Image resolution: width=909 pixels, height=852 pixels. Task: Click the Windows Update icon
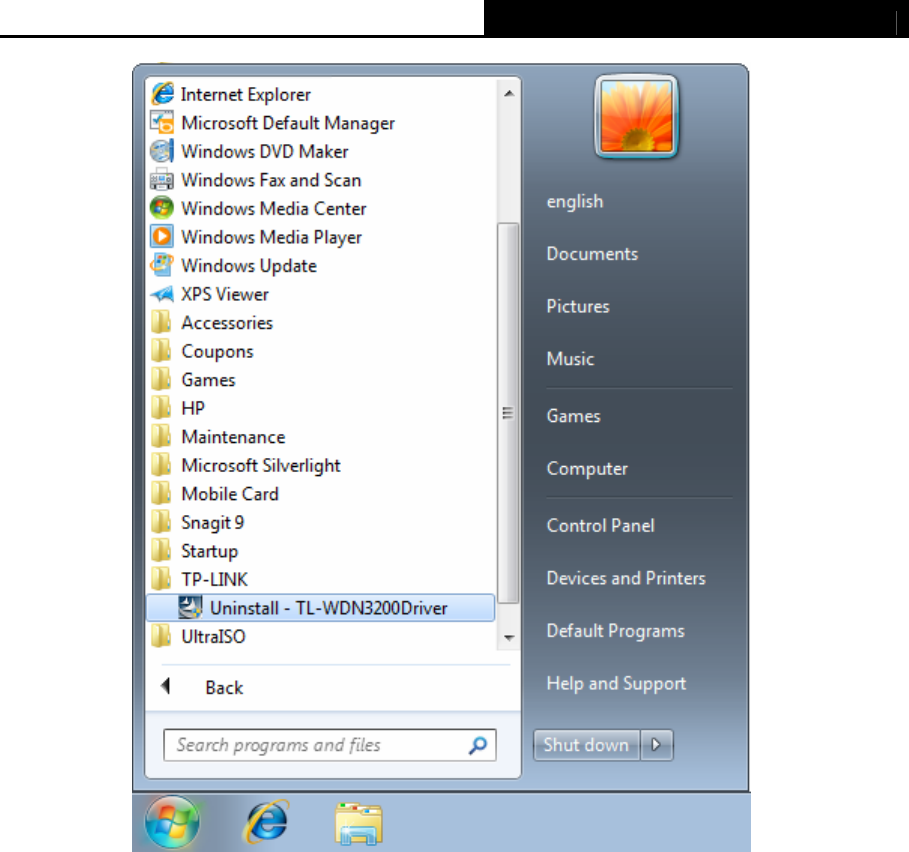click(x=162, y=265)
